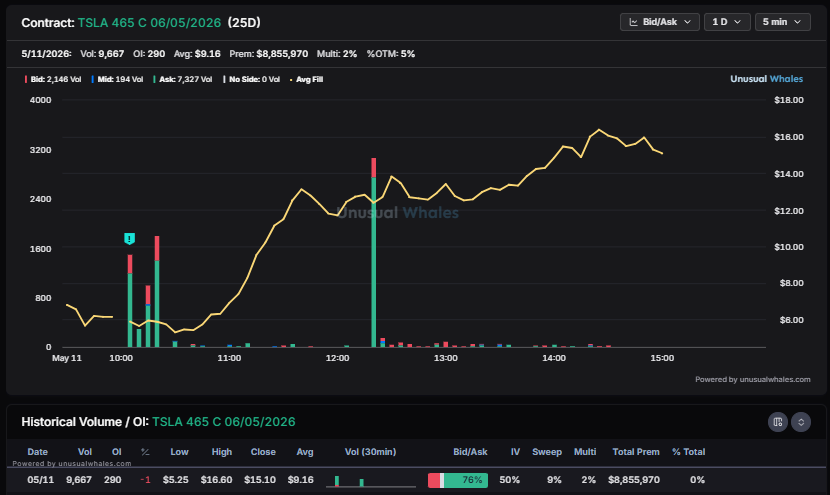Sort table by Close column header
This screenshot has width=830, height=495.
(263, 452)
